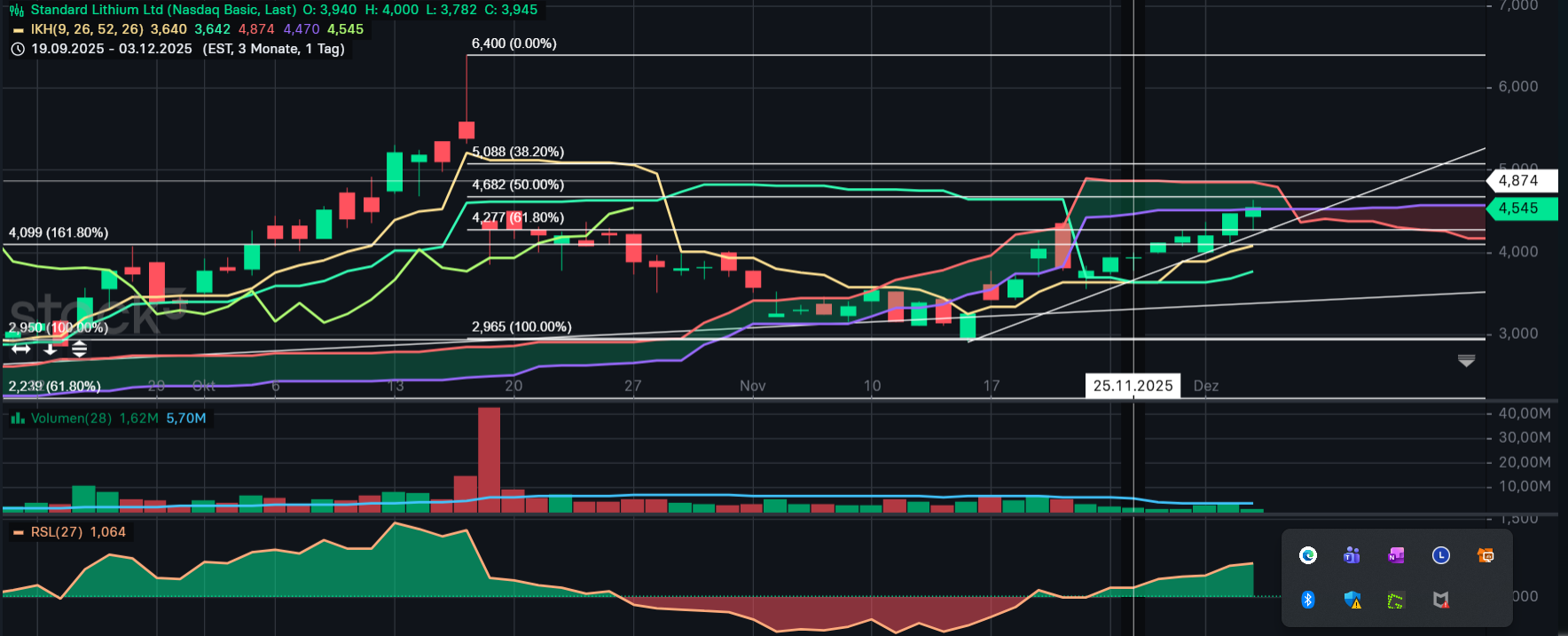
Task: Click the 4,874 price label on the axis
Action: pos(1518,181)
